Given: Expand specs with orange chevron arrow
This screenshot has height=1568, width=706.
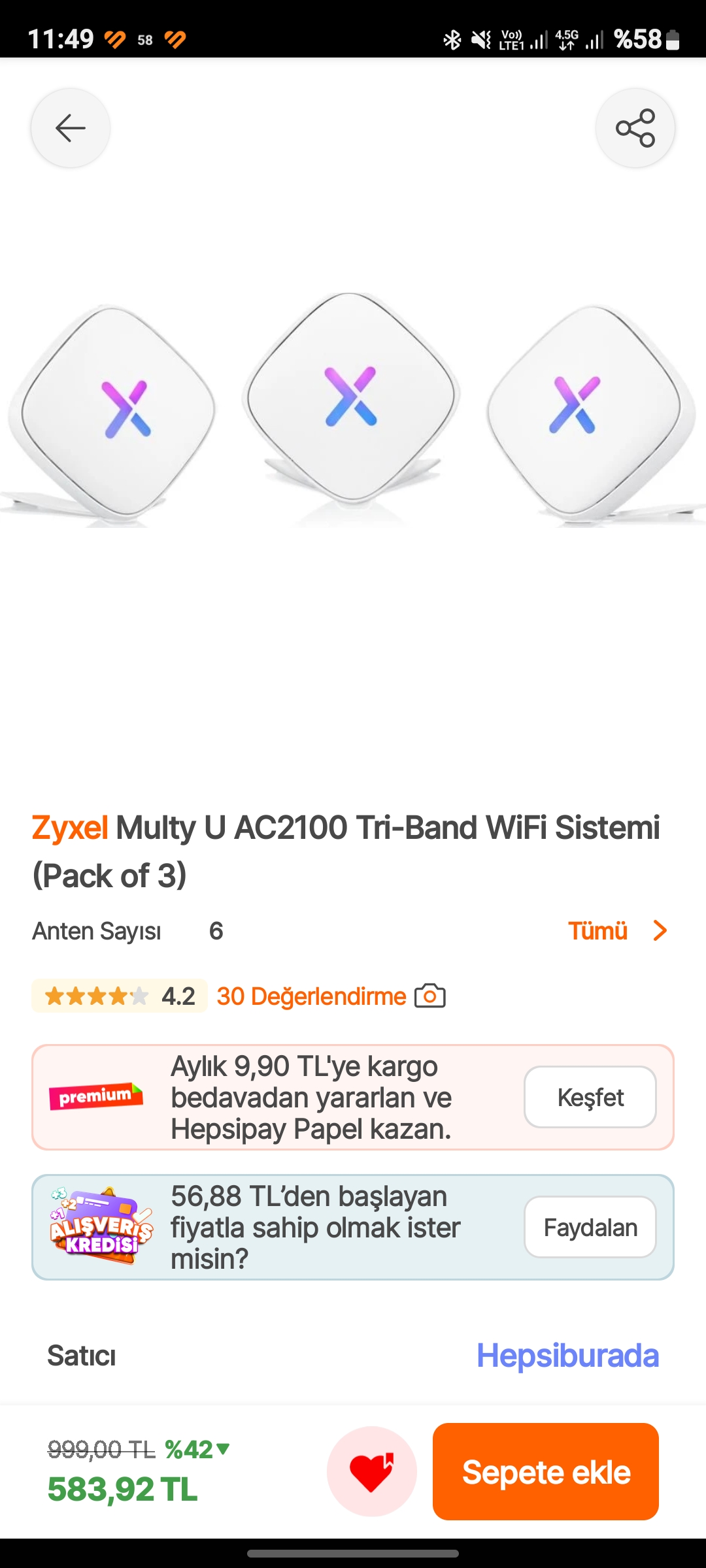Looking at the screenshot, I should pyautogui.click(x=660, y=930).
